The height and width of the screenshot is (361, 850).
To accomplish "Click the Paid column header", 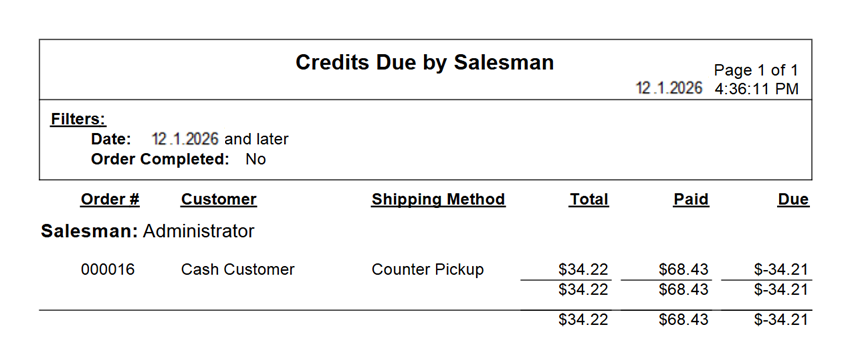I will click(x=691, y=199).
